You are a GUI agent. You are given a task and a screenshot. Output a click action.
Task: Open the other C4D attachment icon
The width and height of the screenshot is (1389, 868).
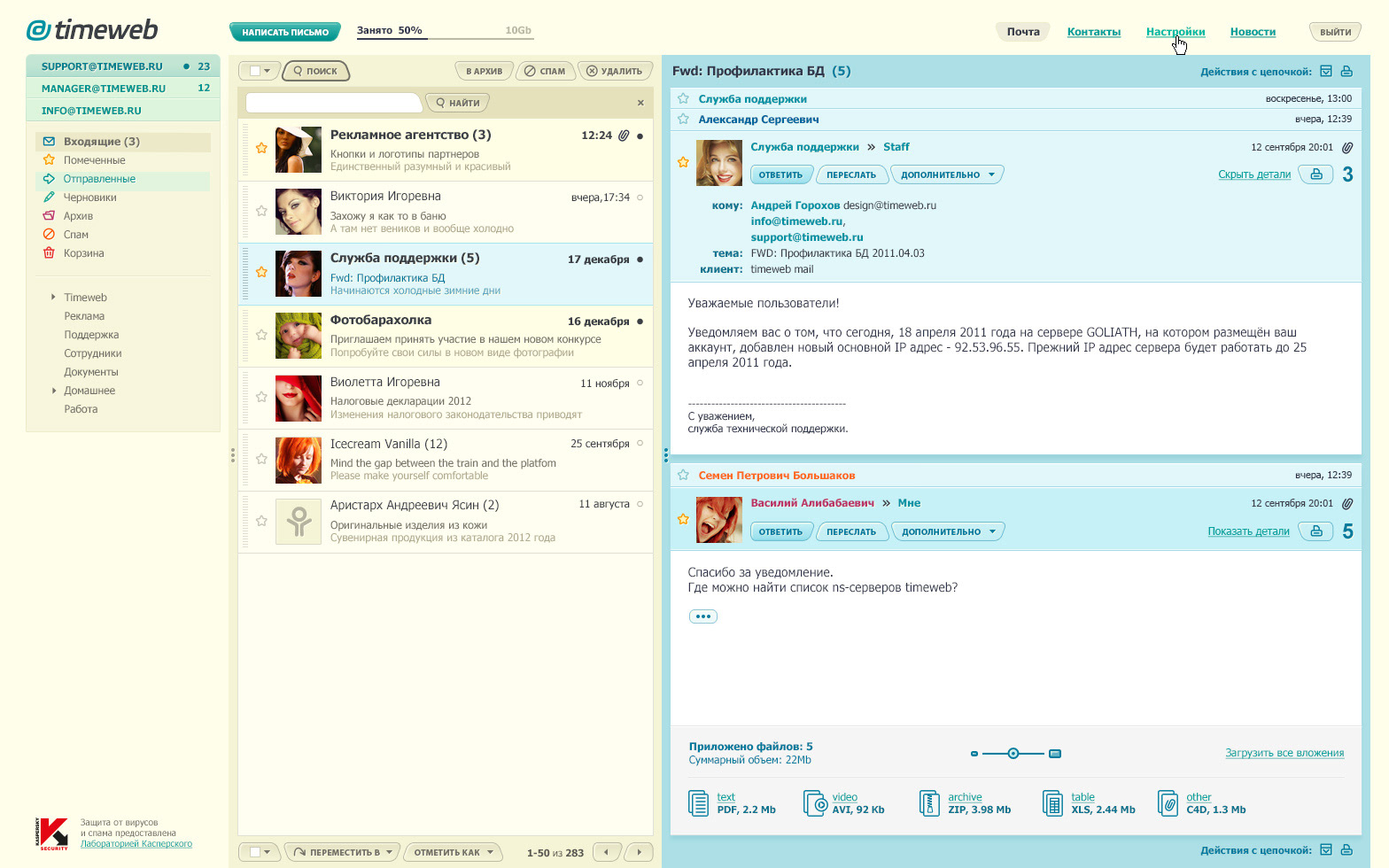click(x=1168, y=803)
